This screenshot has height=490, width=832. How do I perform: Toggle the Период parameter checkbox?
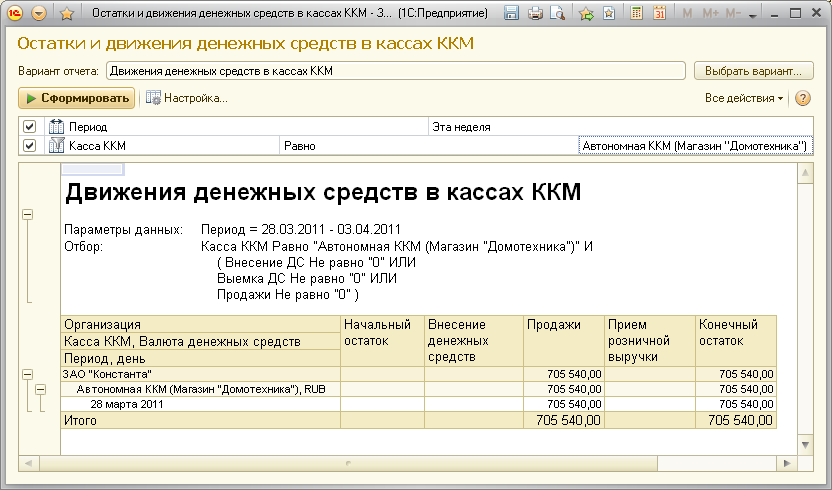point(30,126)
